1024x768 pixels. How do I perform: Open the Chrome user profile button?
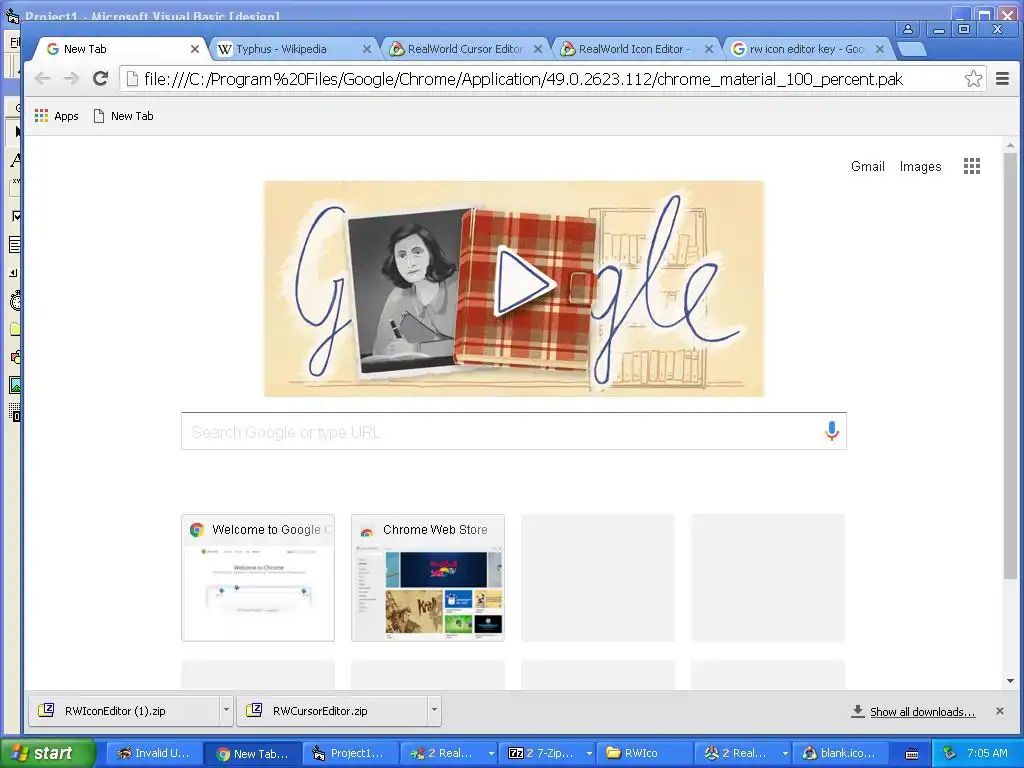click(908, 29)
